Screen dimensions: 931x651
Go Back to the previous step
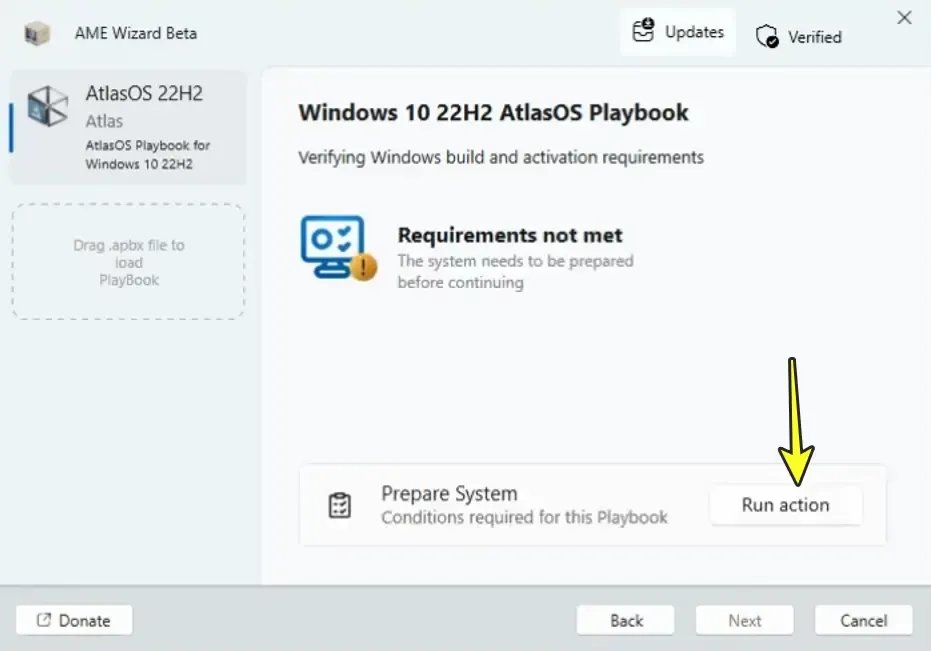point(626,620)
